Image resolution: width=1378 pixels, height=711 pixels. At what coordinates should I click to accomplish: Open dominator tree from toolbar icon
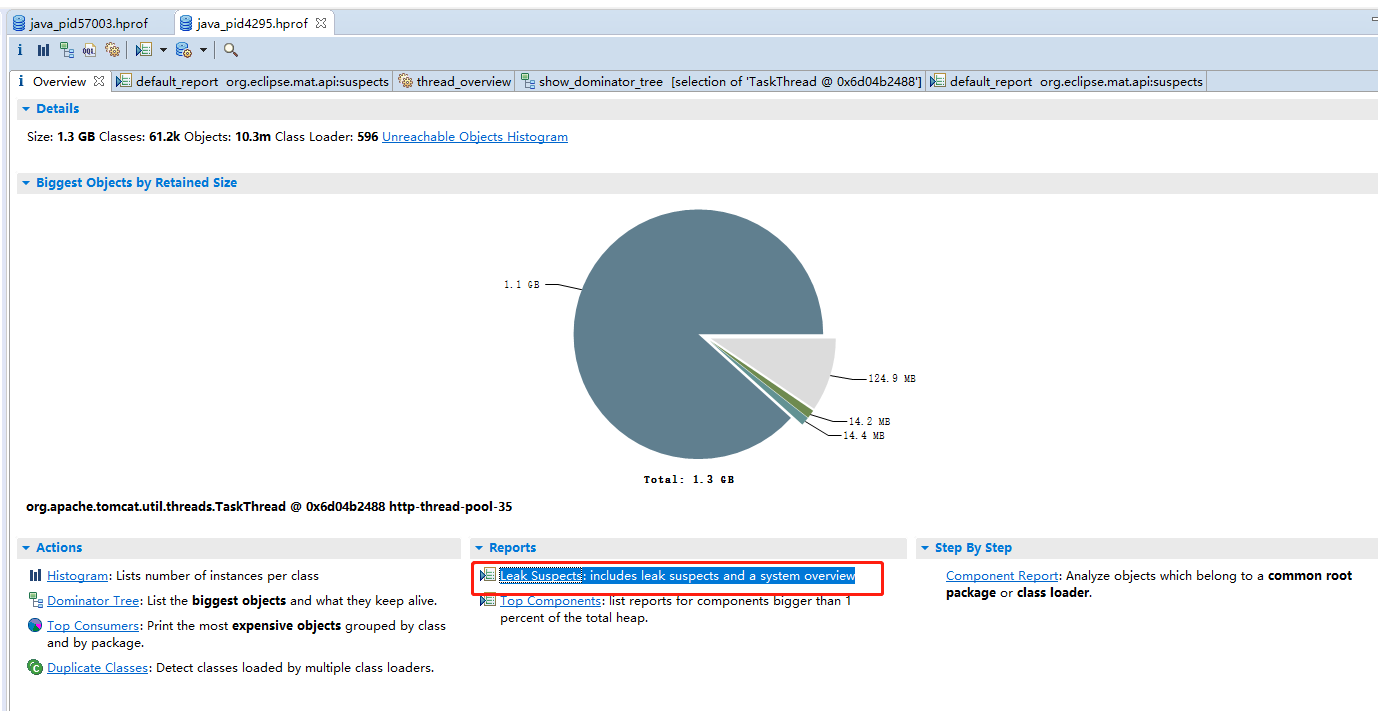66,50
